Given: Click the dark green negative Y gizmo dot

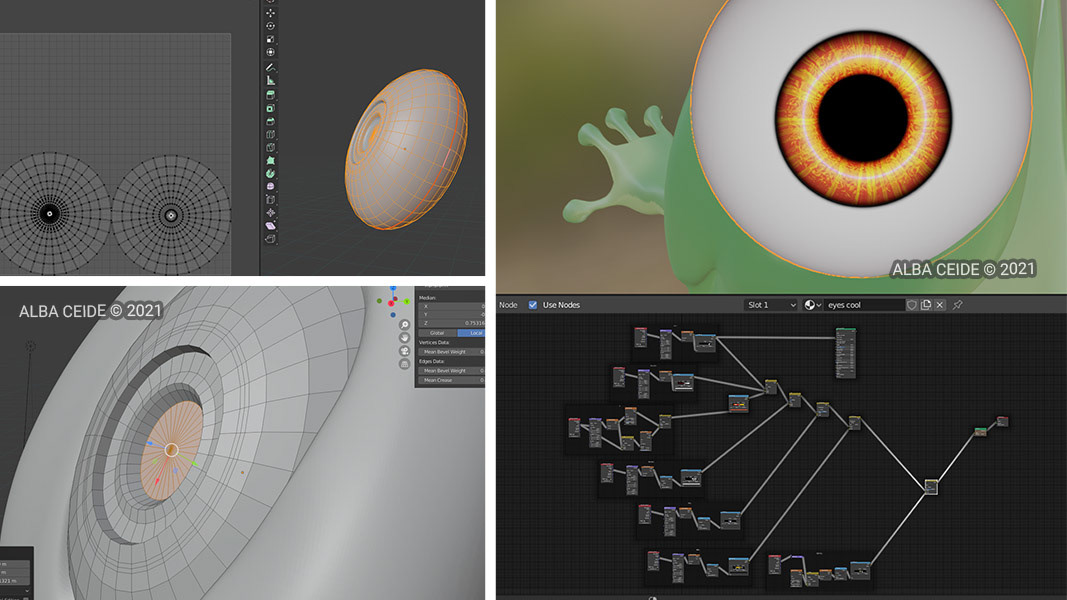Looking at the screenshot, I should point(379,301).
